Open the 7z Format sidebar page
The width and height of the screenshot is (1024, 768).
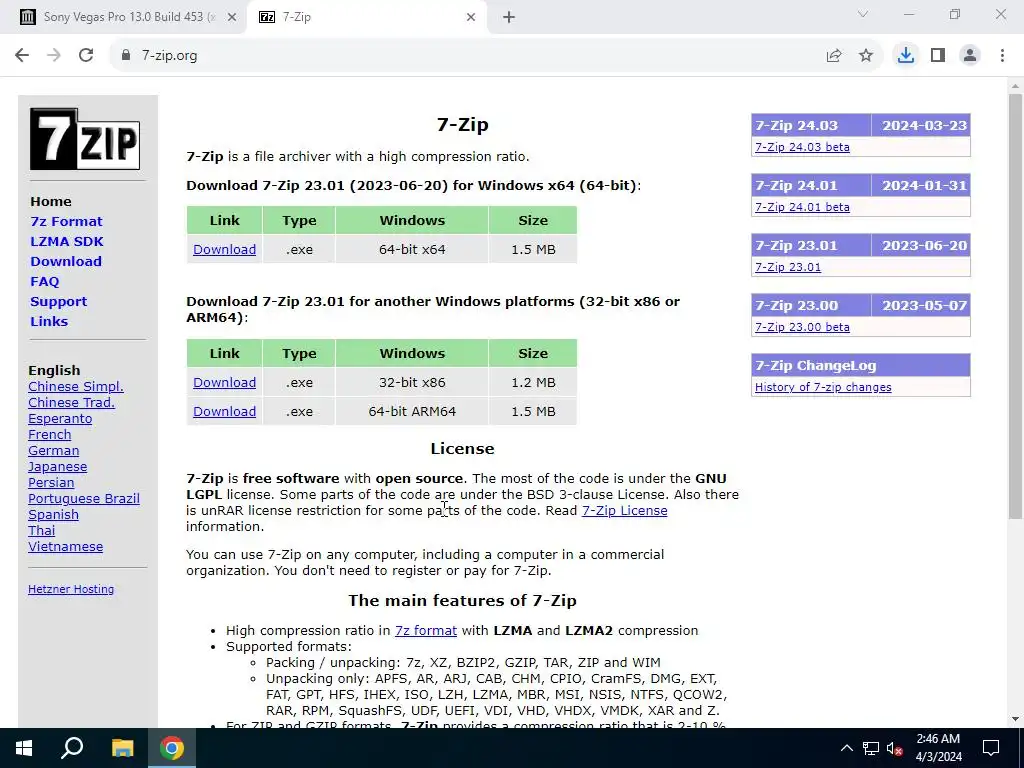pyautogui.click(x=66, y=221)
